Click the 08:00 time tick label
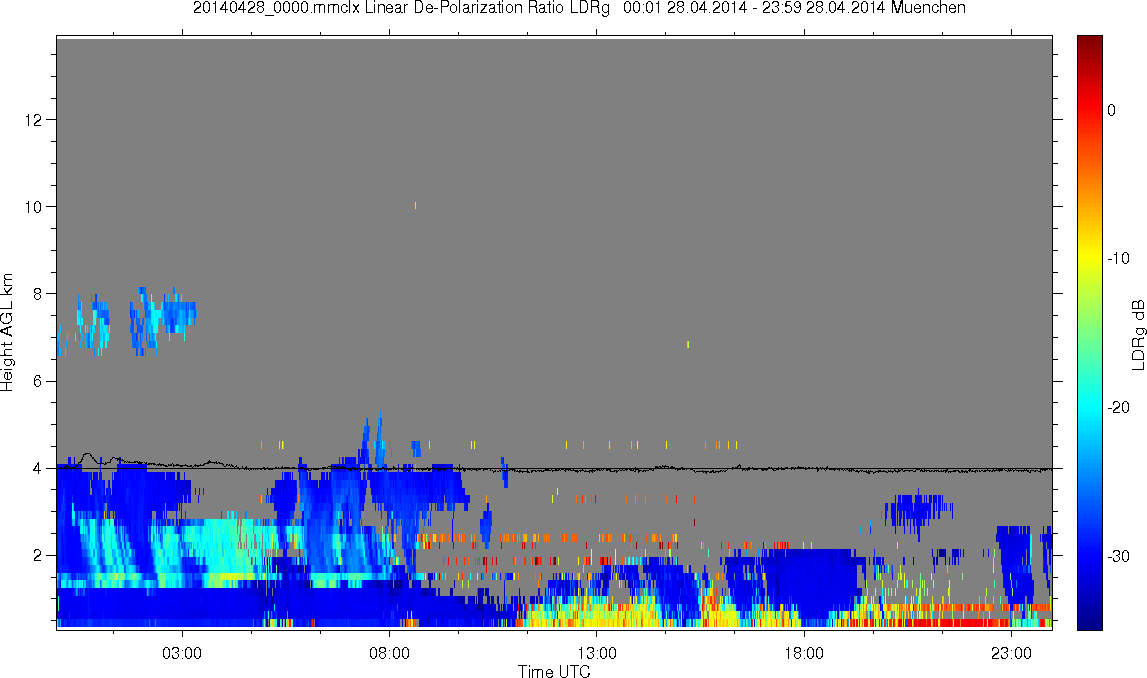Screen dimensions: 1147x678 [x=389, y=653]
